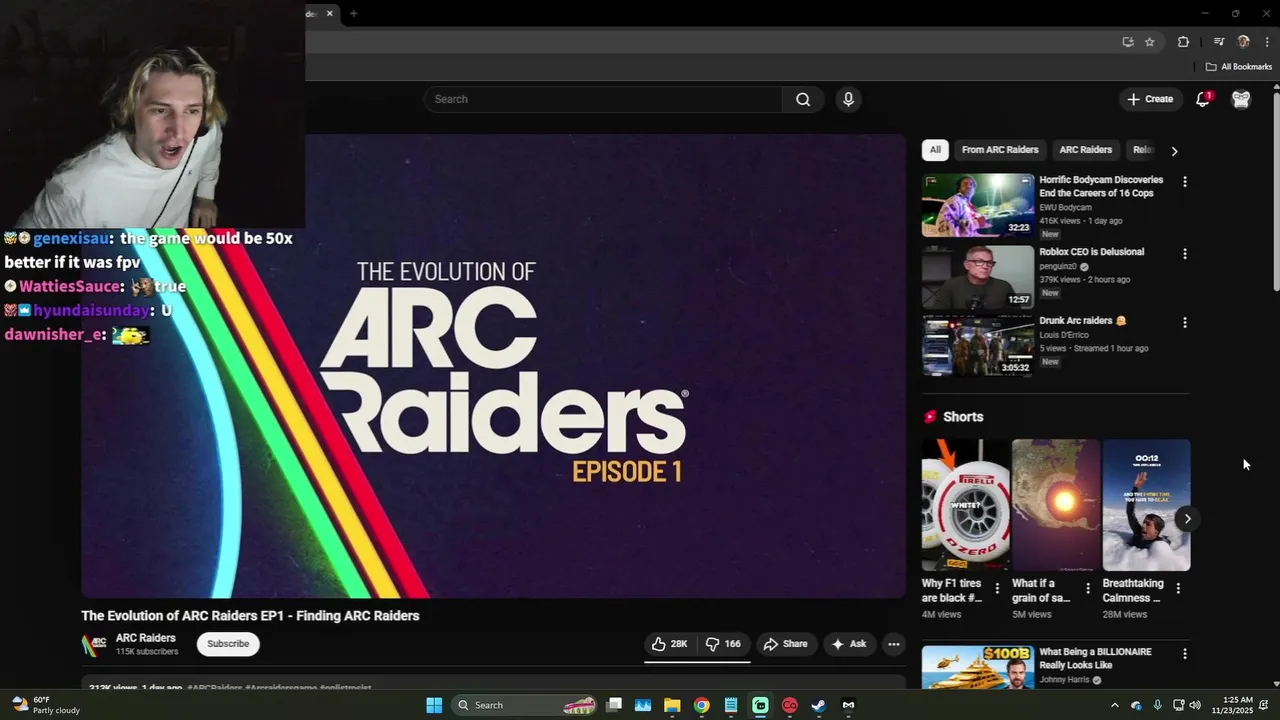1280x720 pixels.
Task: Open File Explorer from the taskbar
Action: (672, 705)
